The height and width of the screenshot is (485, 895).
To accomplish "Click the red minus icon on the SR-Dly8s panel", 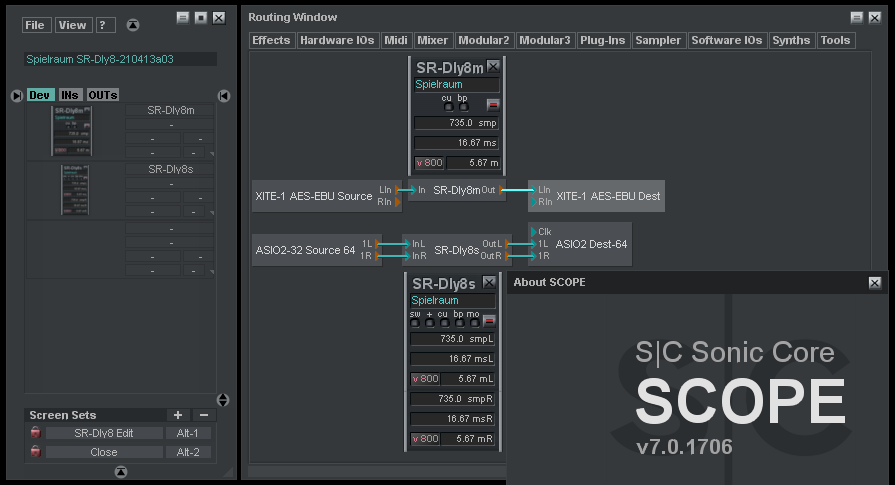I will [x=489, y=321].
